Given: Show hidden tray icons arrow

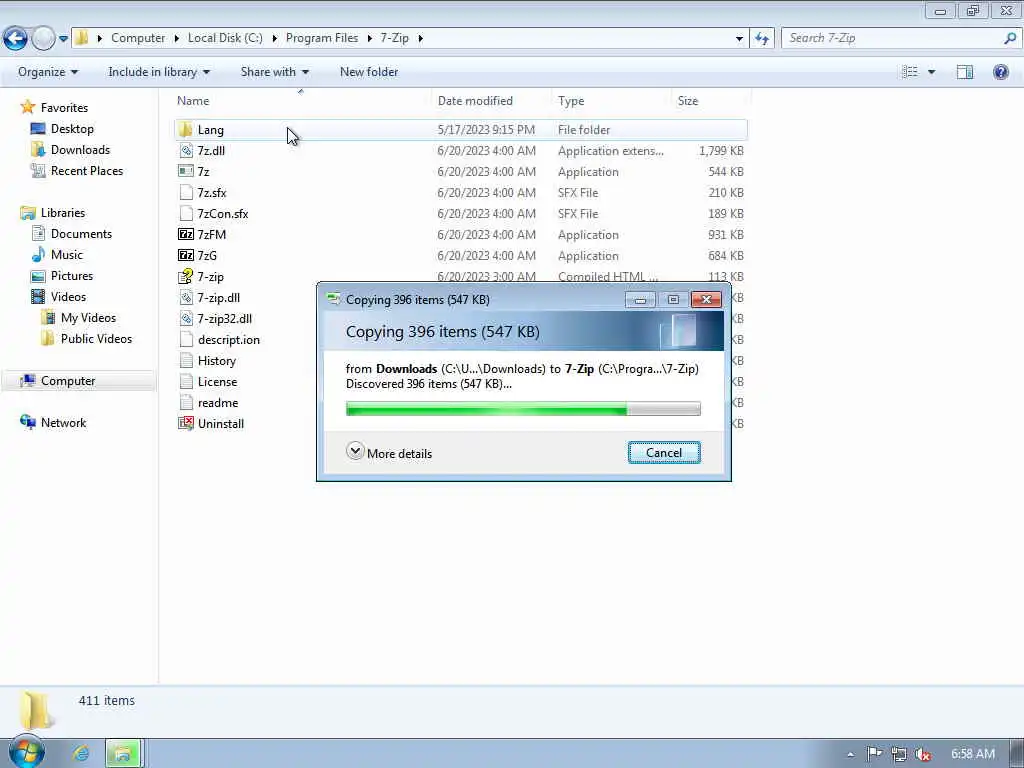Looking at the screenshot, I should coord(850,754).
